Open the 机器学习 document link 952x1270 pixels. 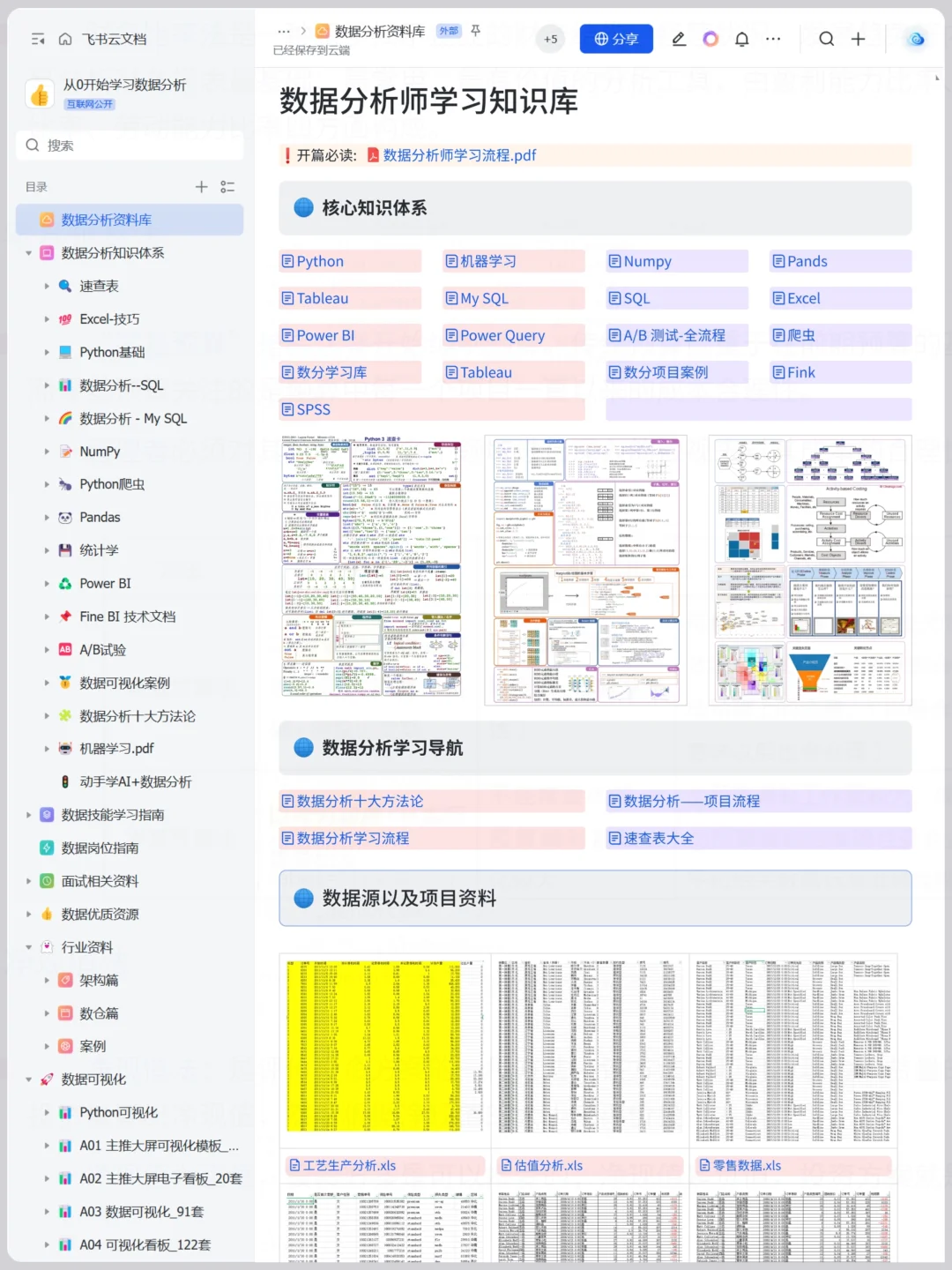click(x=488, y=261)
